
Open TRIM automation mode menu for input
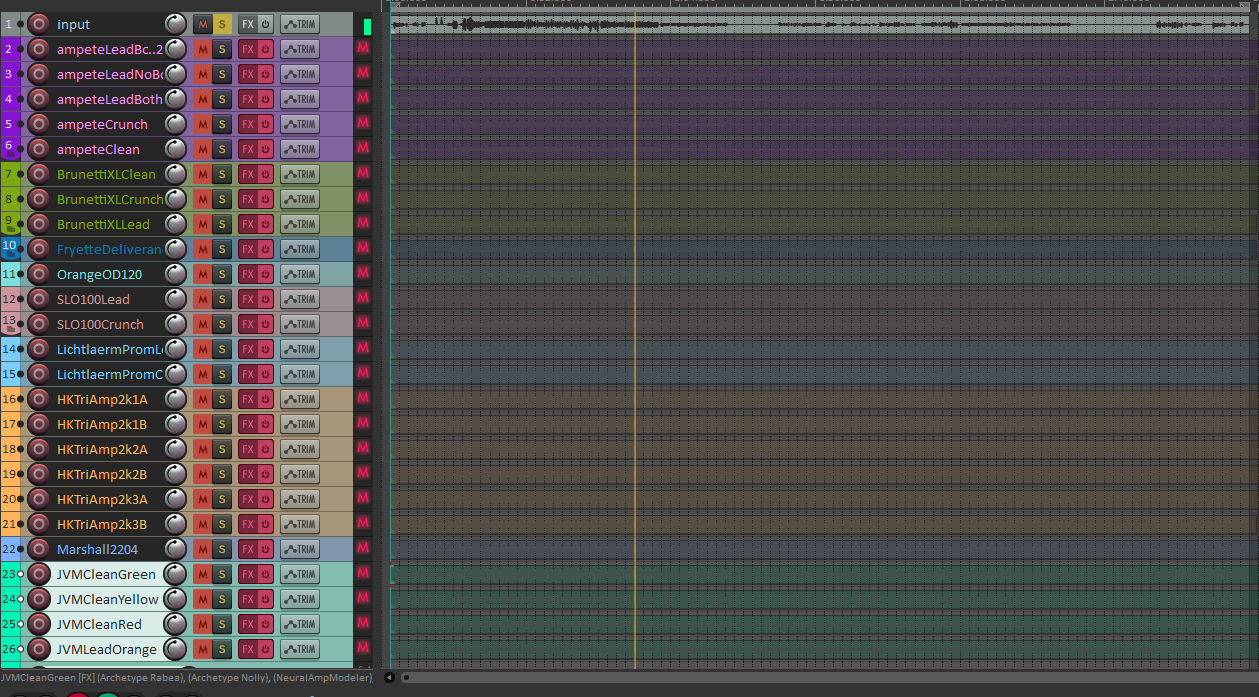300,24
